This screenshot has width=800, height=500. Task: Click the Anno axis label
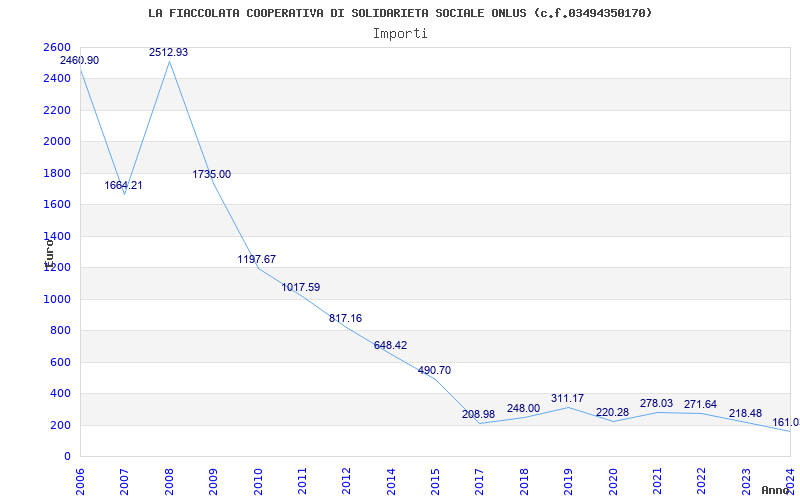[776, 490]
